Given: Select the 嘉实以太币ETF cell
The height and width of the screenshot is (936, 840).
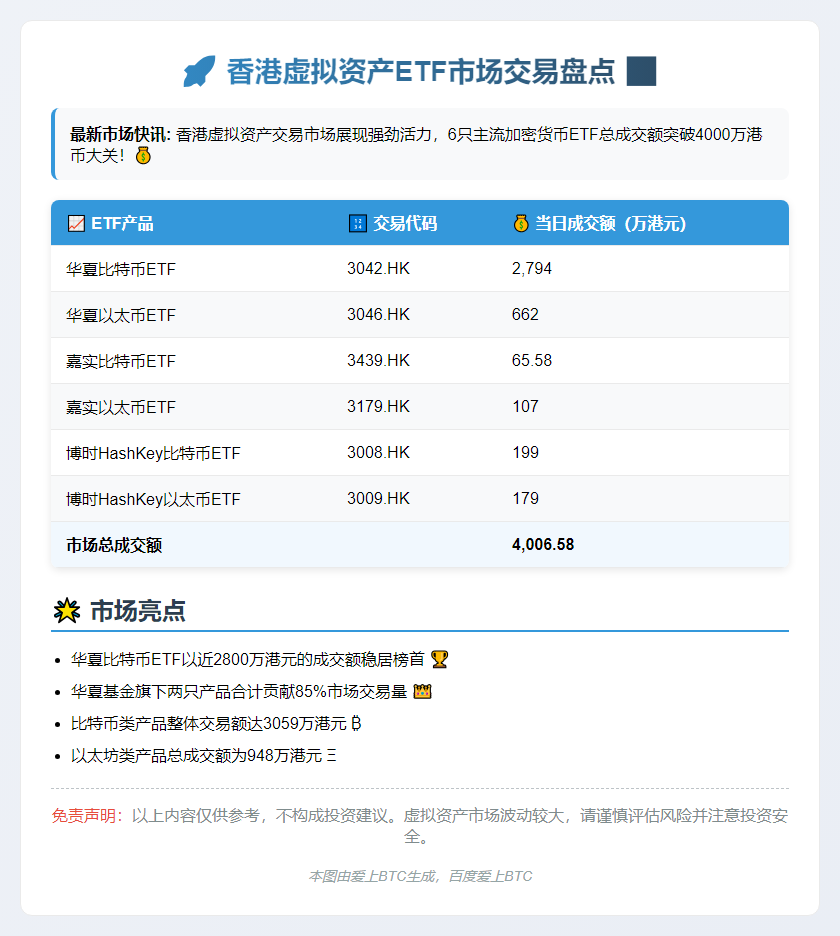Looking at the screenshot, I should click(x=121, y=407).
